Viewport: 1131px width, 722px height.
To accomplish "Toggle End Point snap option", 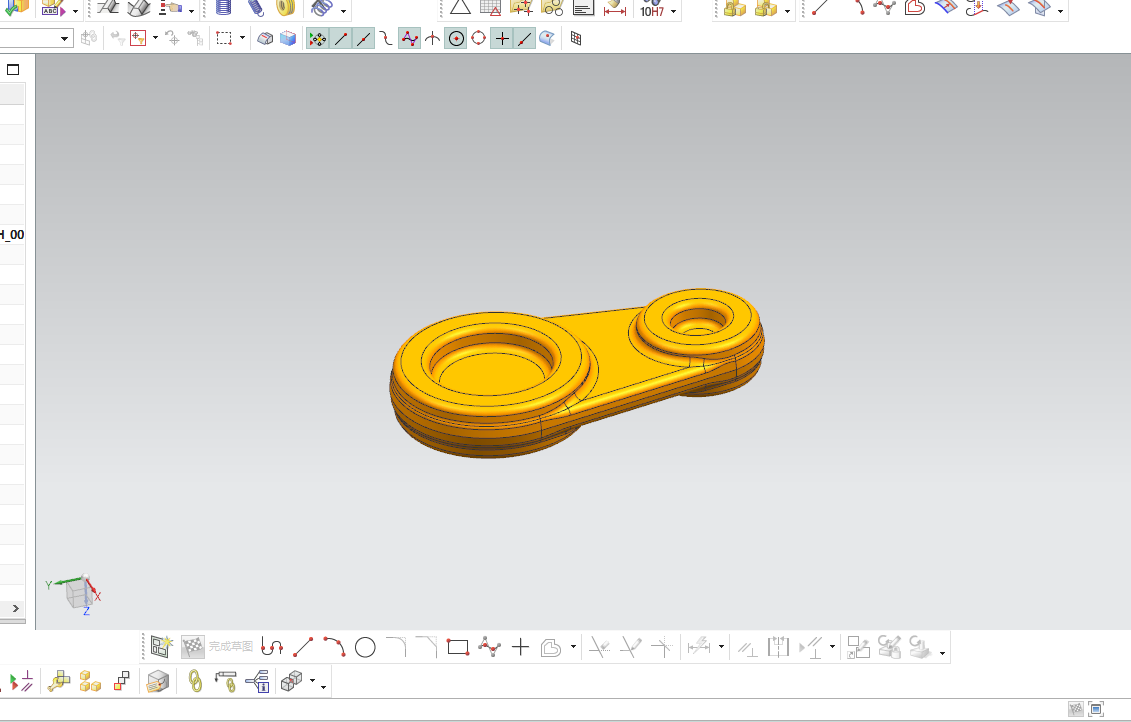I will 341,38.
